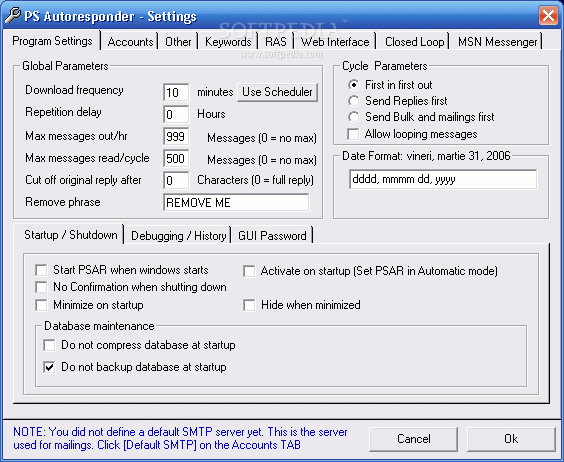
Task: Switch to the Program Settings tab
Action: [52, 41]
